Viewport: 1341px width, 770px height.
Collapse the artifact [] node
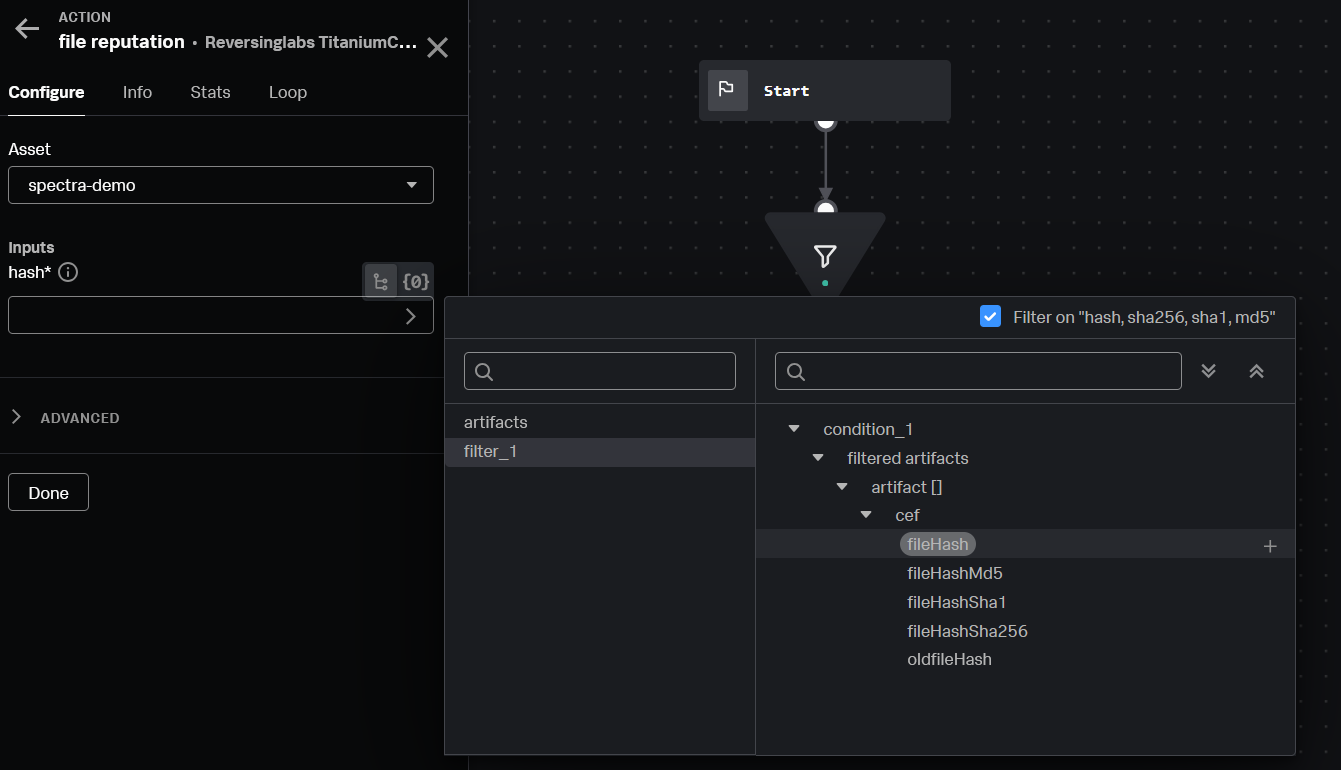point(842,487)
